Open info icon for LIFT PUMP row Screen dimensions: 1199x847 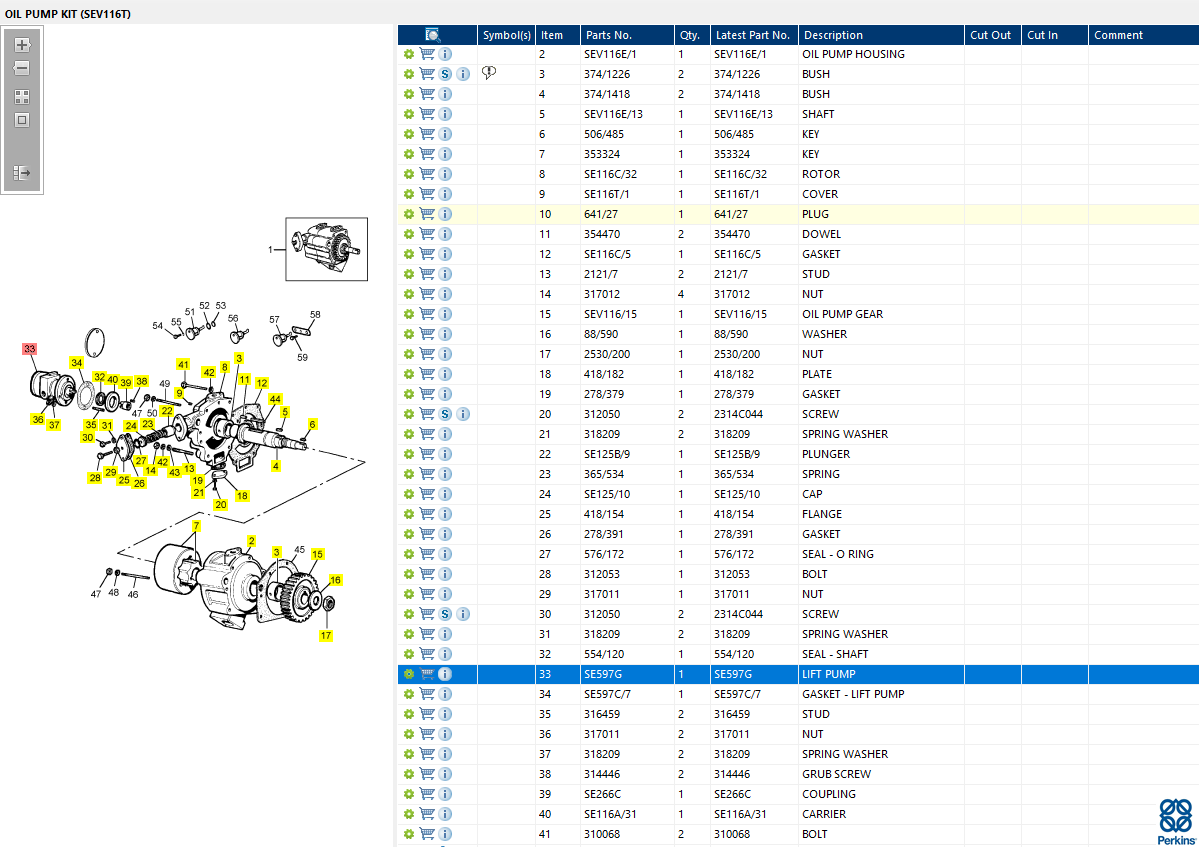pos(445,674)
